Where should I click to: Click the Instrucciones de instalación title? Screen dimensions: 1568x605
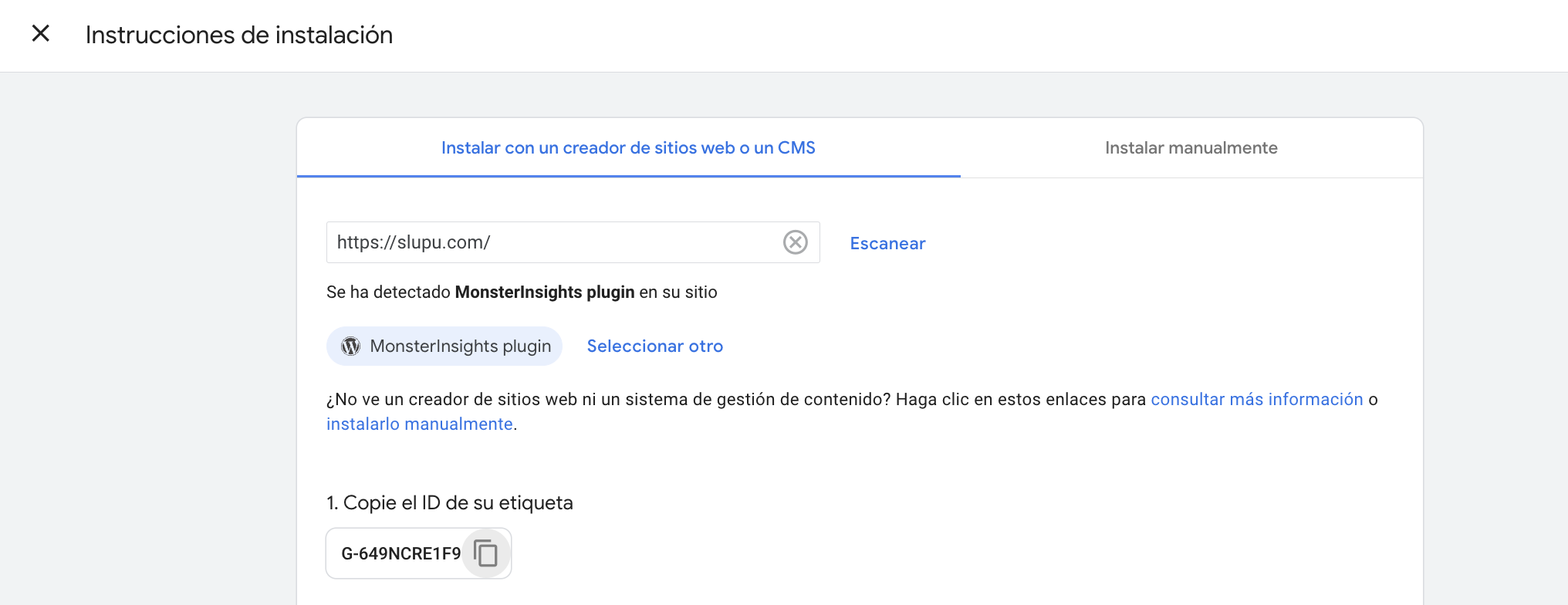[239, 35]
